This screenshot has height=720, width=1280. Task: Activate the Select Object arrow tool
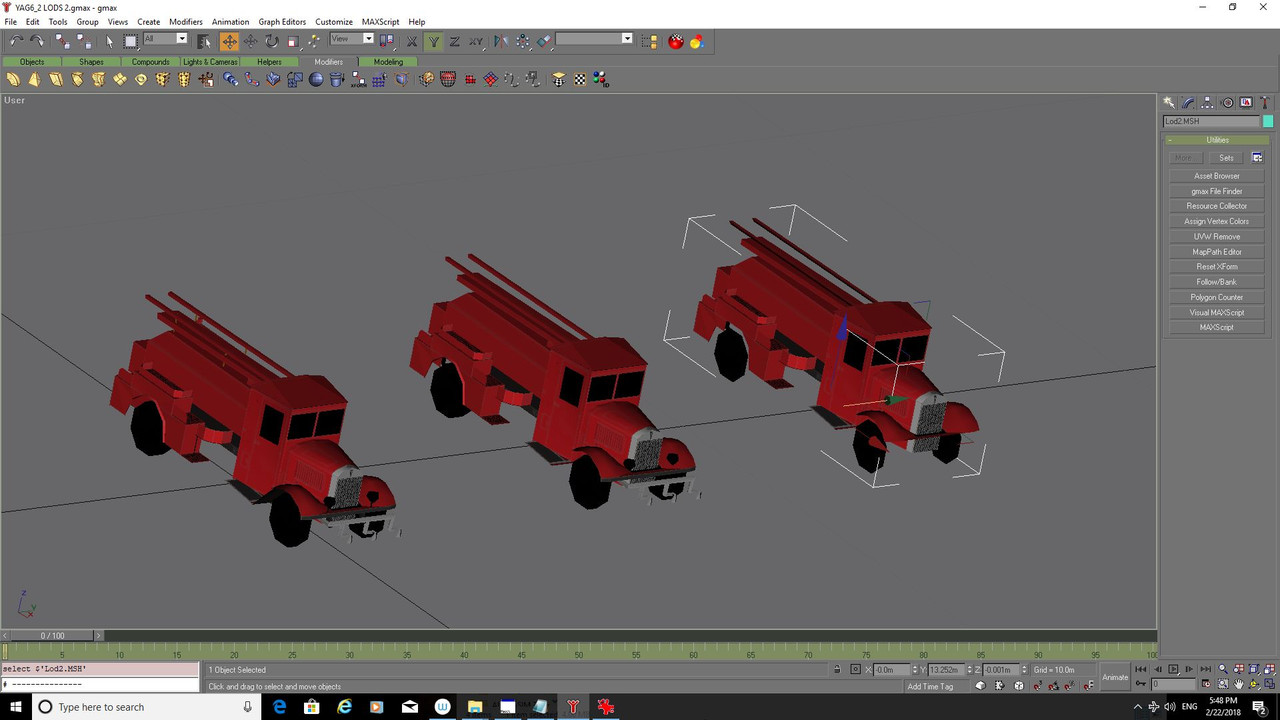click(x=110, y=41)
